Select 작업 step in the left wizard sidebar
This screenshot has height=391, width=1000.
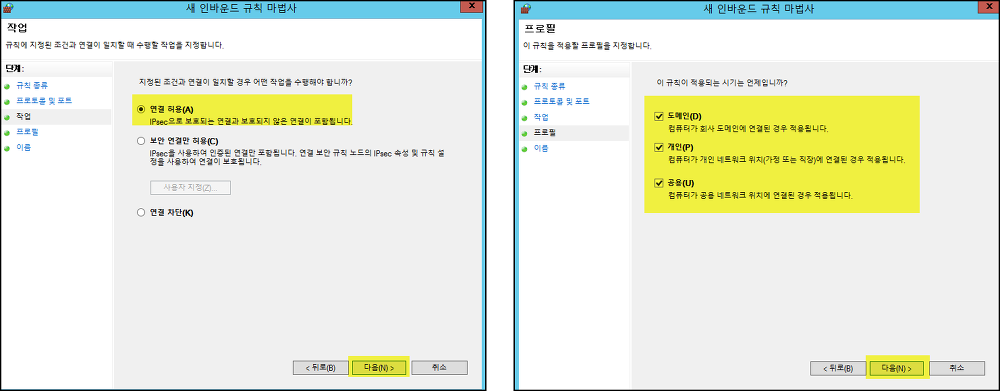click(23, 117)
